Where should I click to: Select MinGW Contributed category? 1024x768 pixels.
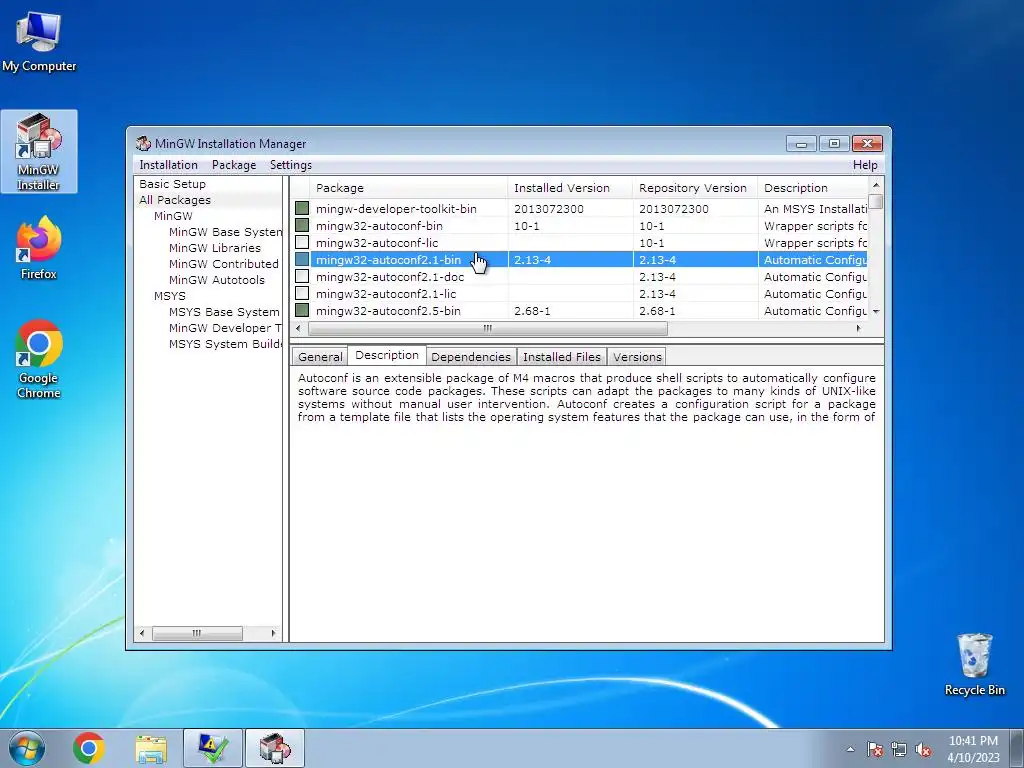click(x=224, y=264)
